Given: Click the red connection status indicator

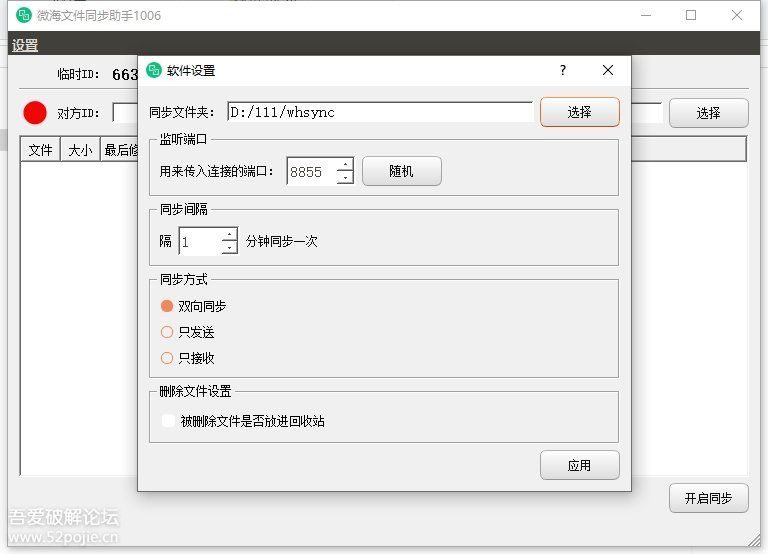Looking at the screenshot, I should [36, 113].
